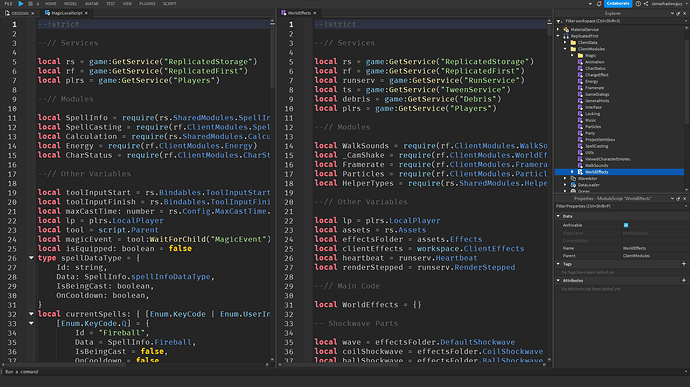Image resolution: width=690 pixels, height=387 pixels.
Task: Open the help icon near Collaborate
Action: [638, 4]
